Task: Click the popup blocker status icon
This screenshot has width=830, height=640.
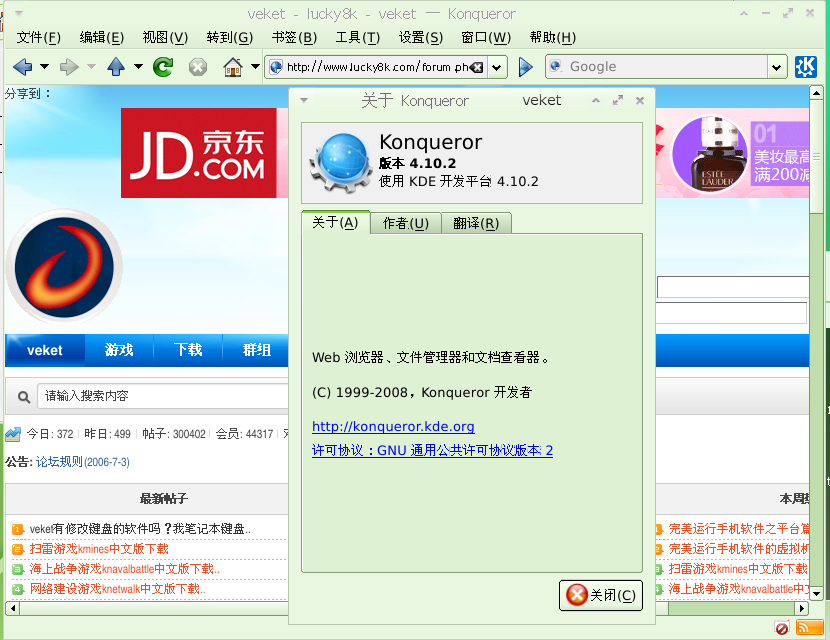Action: (782, 628)
